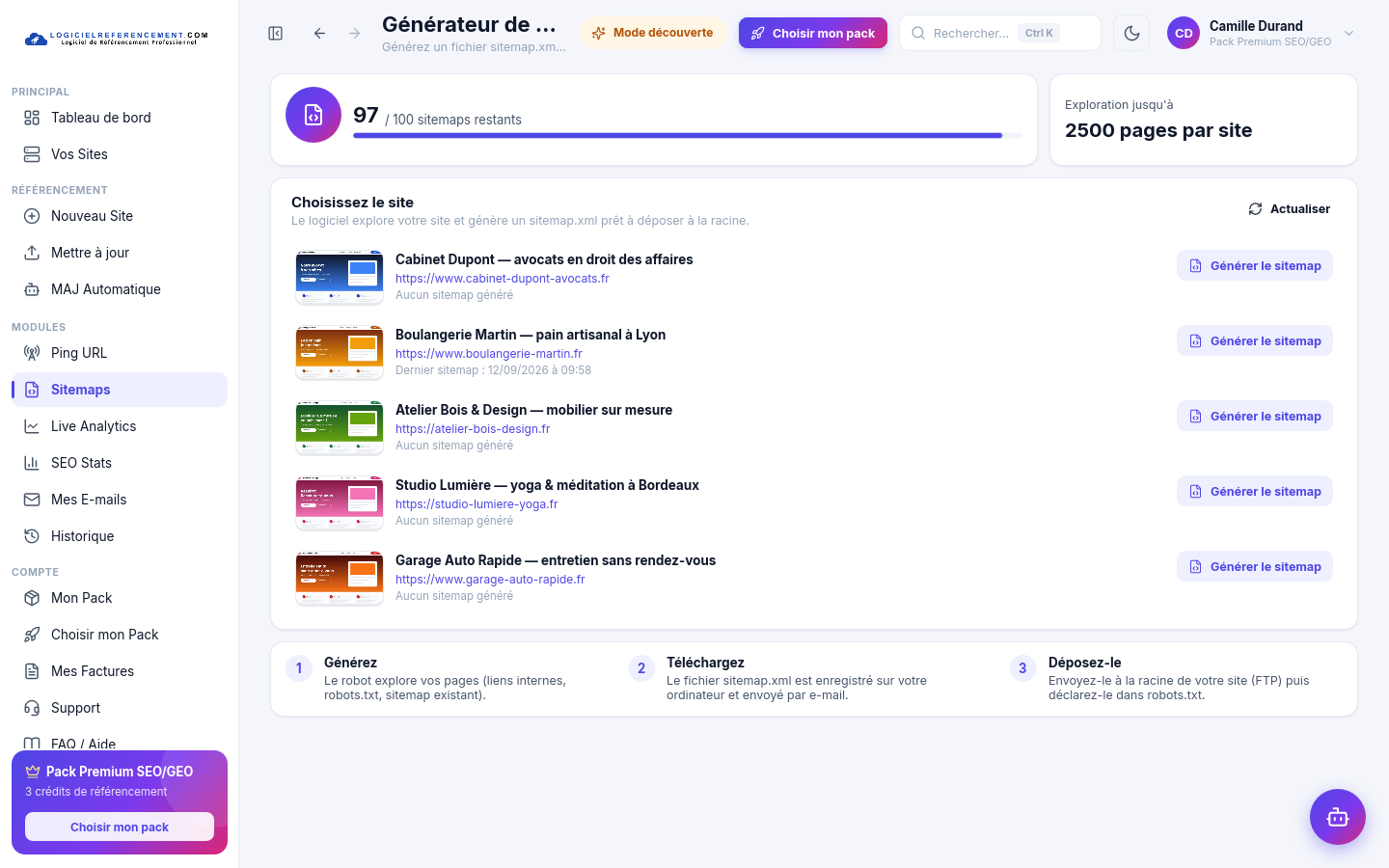Screen dimensions: 1389x868
Task: Select Nouveau Site menu entry
Action: click(x=120, y=216)
